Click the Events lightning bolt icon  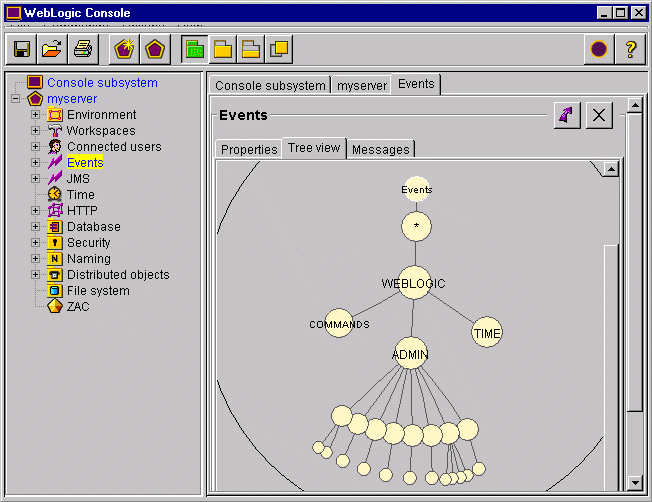(x=55, y=162)
